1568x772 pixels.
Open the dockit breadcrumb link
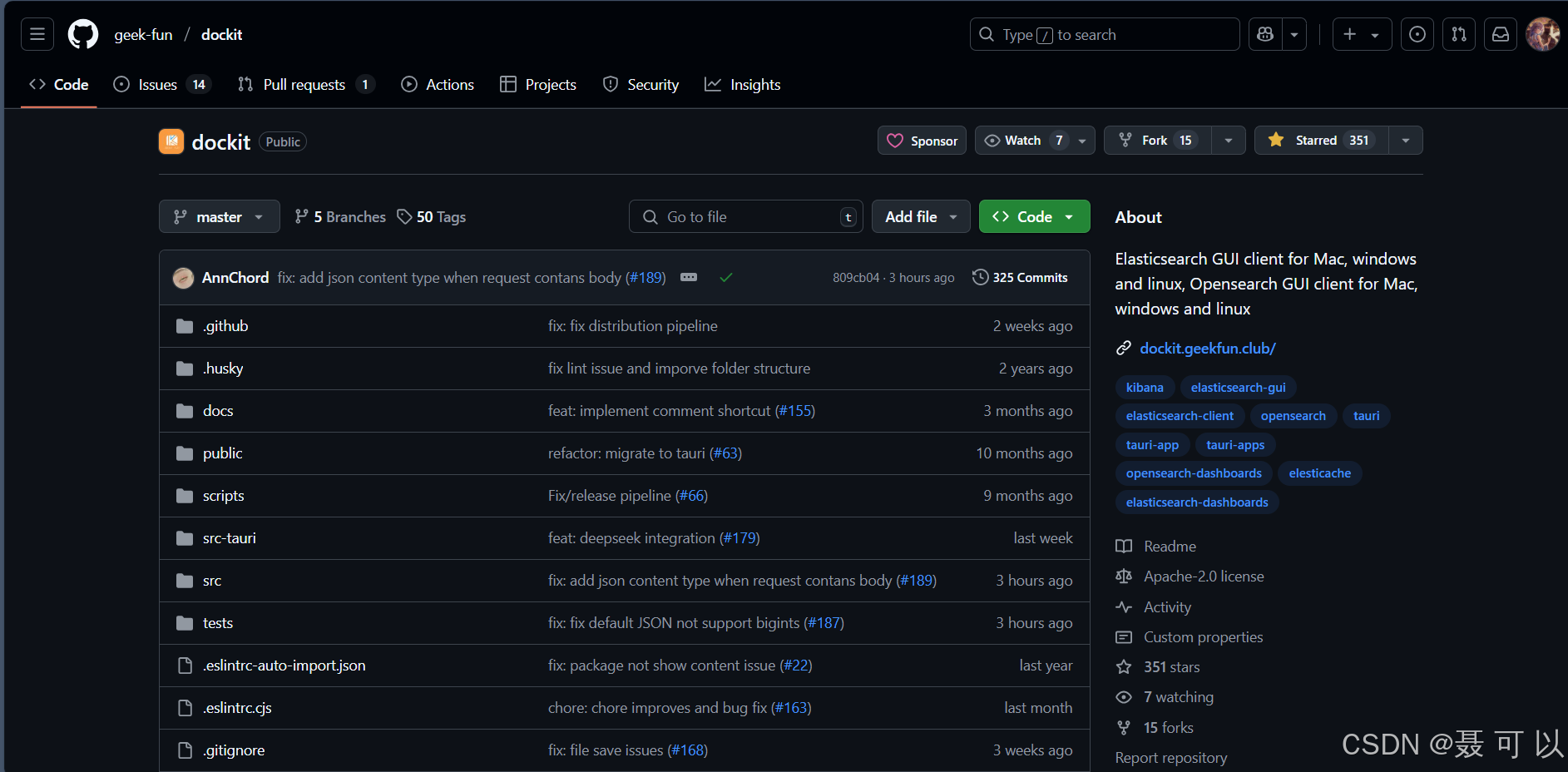click(221, 35)
